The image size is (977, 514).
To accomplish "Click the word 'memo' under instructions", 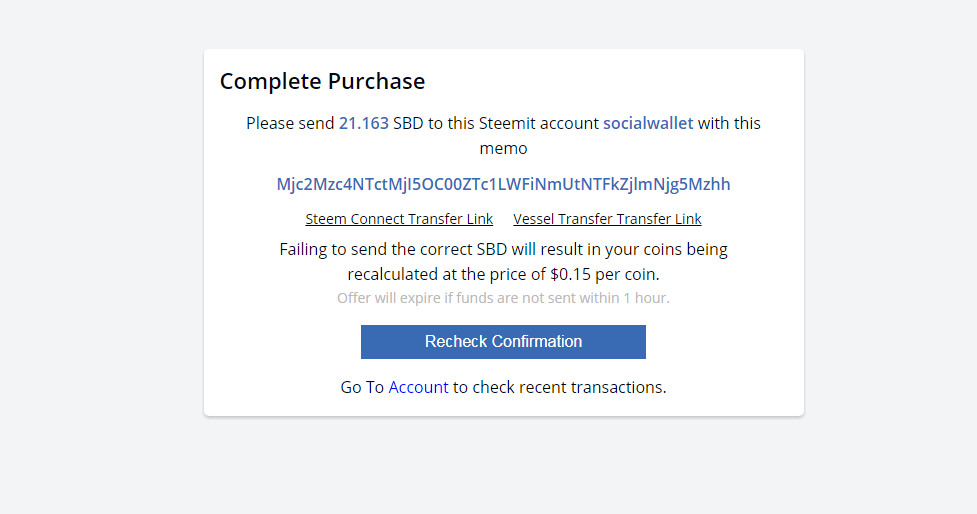I will tap(503, 148).
